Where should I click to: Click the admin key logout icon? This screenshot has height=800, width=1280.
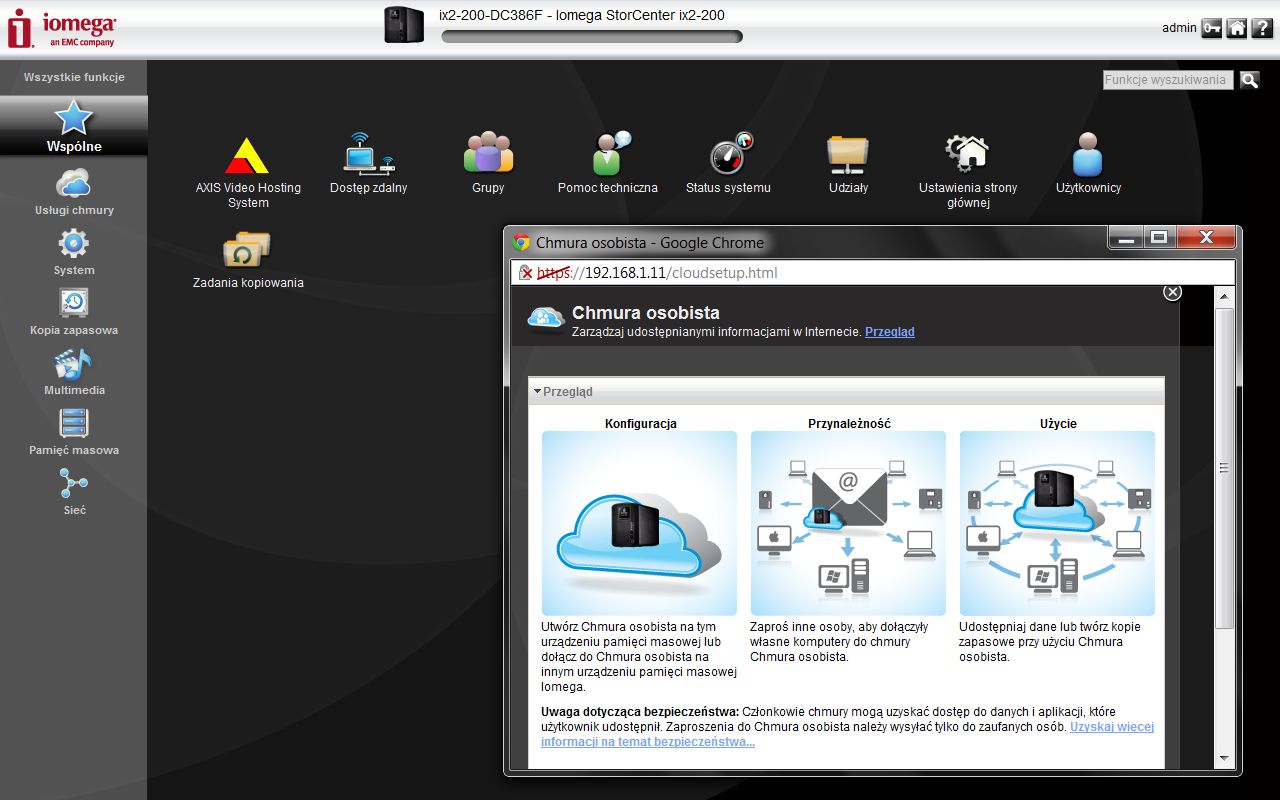(x=1211, y=28)
